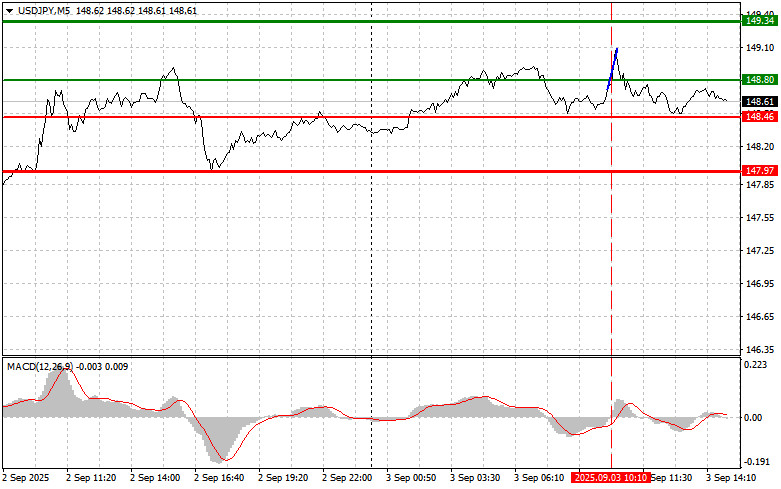Click the 2 Sep 14:00 time axis label

pos(155,478)
